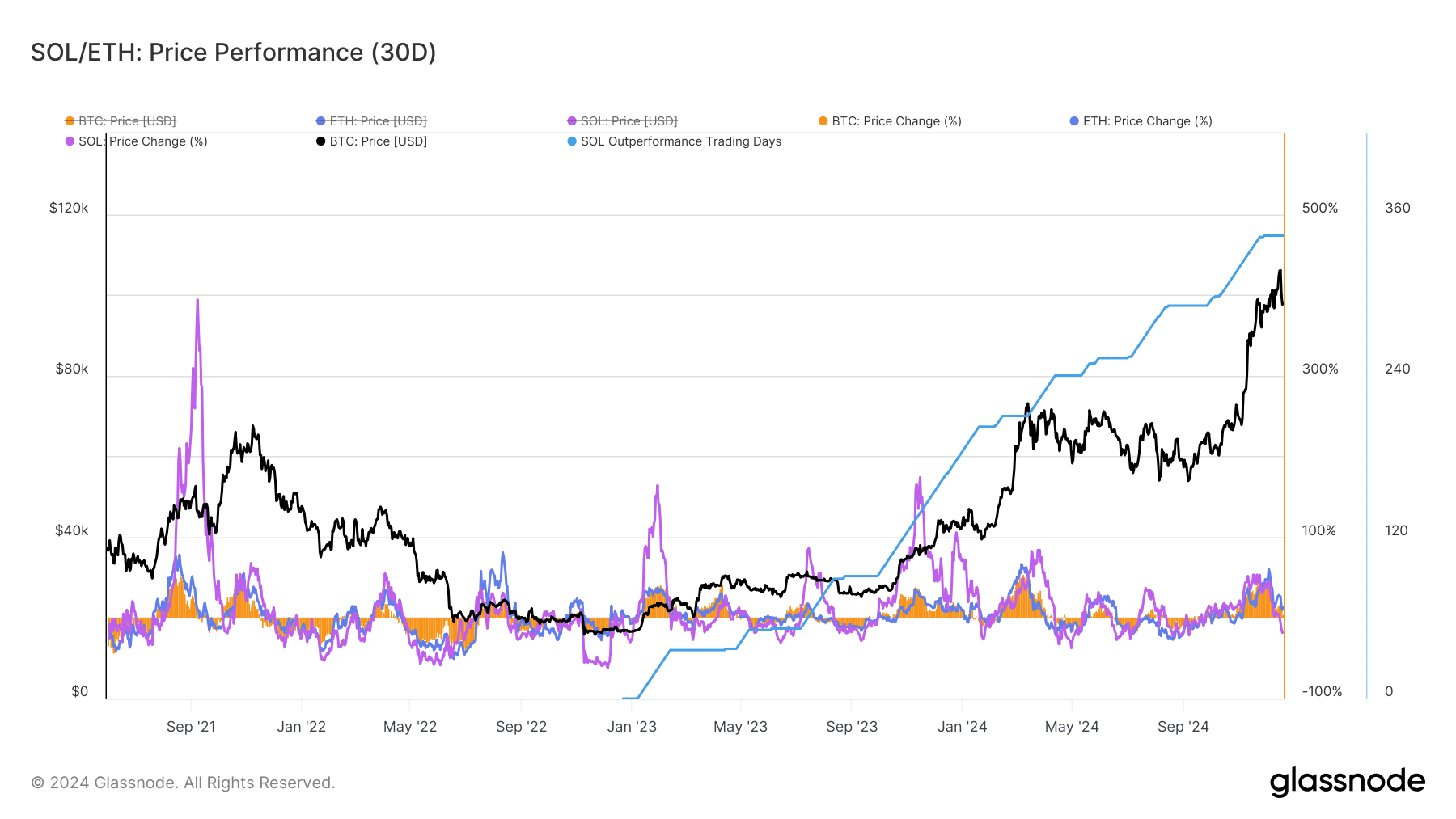The image size is (1456, 819).
Task: Click the Sep '23 date label
Action: pos(852,727)
